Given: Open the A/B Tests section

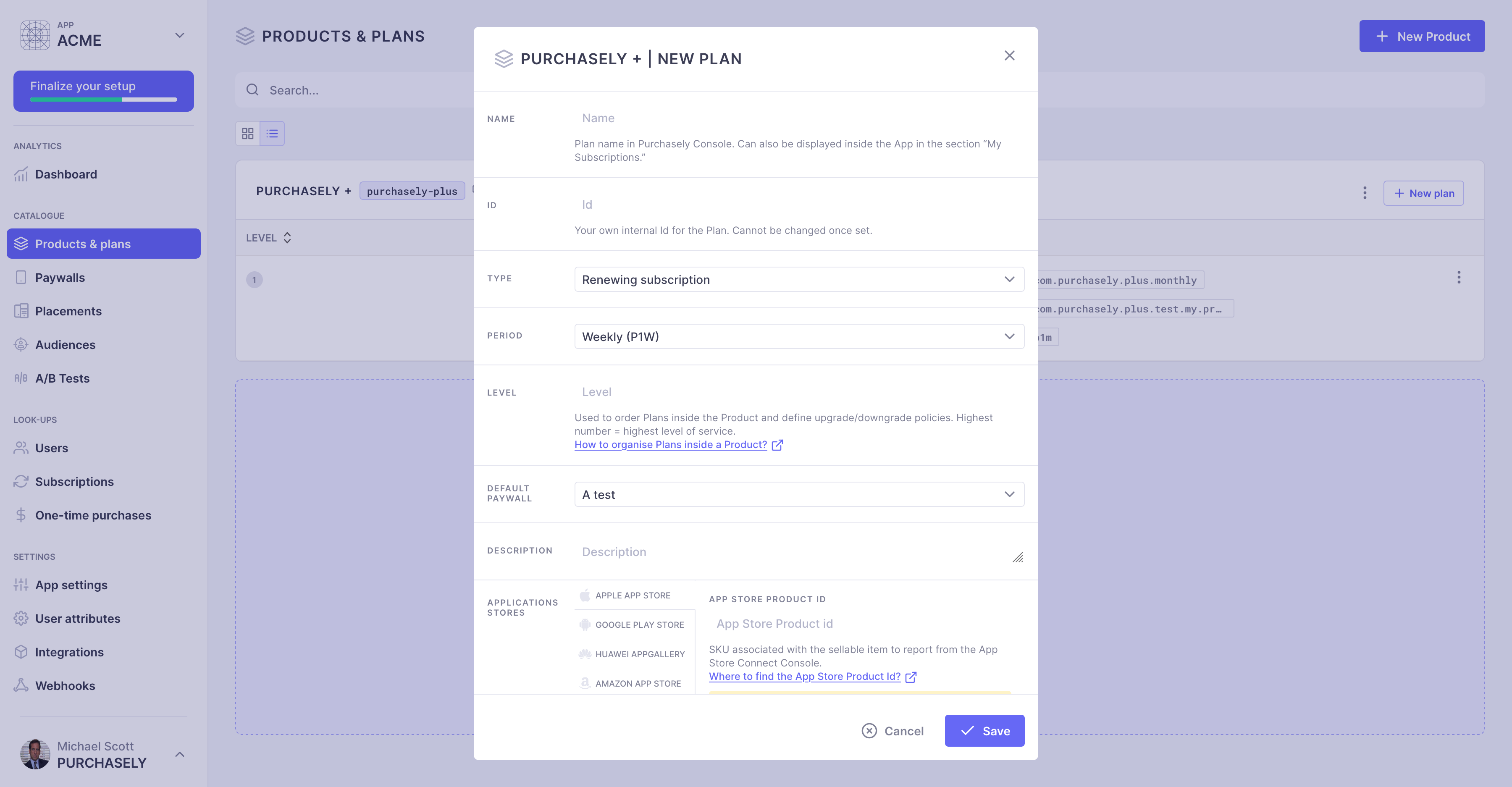Looking at the screenshot, I should coord(62,378).
